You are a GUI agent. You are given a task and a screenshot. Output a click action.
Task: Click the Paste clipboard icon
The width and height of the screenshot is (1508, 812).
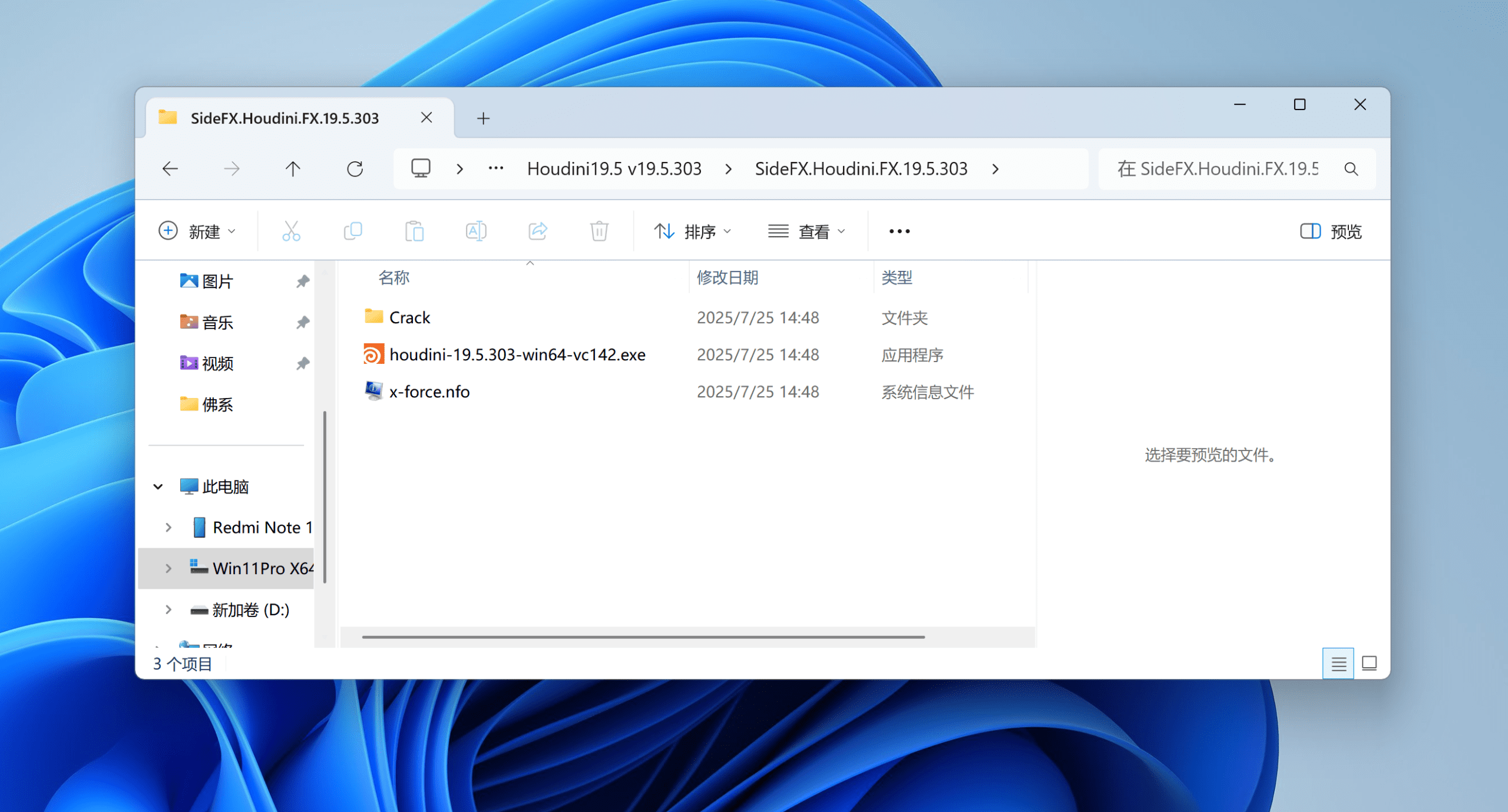pos(414,231)
